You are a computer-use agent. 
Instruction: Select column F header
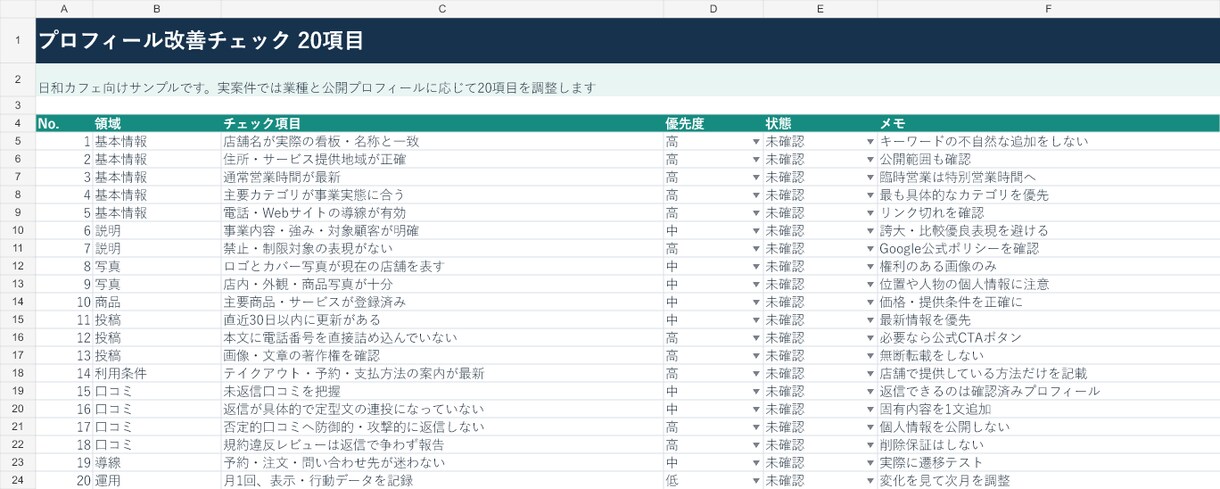click(x=1048, y=8)
